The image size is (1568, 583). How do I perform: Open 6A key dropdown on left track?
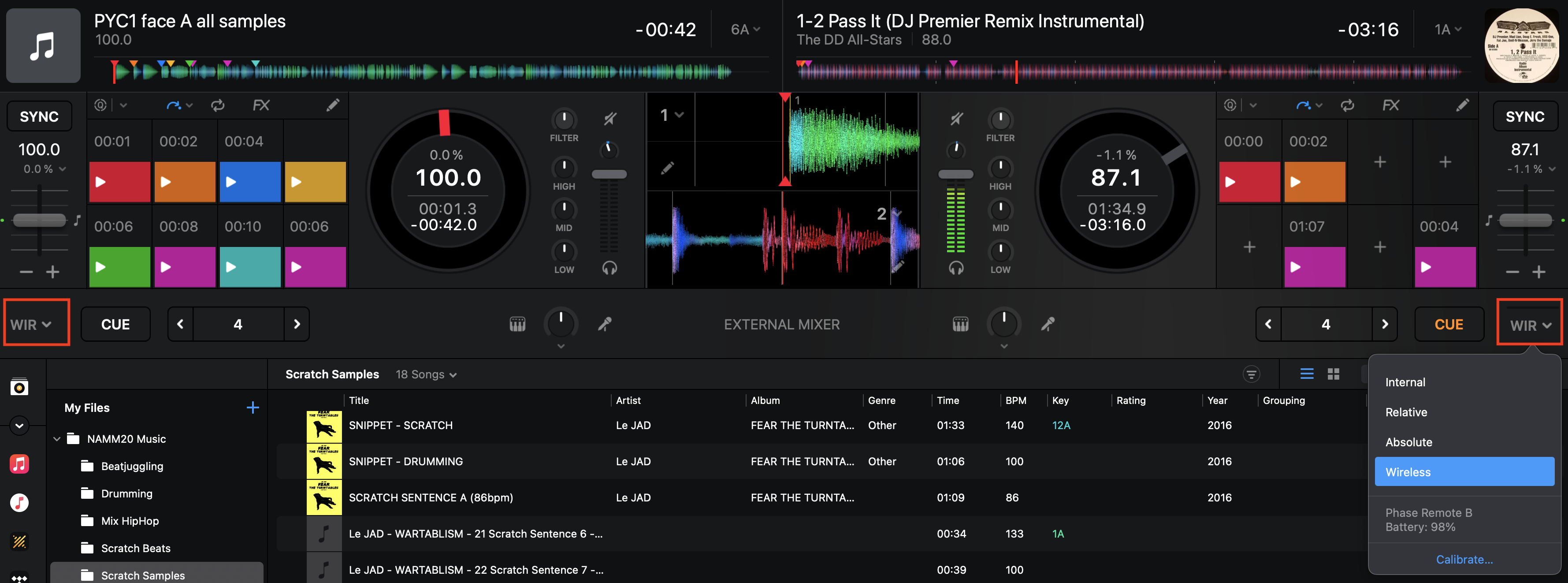pyautogui.click(x=745, y=29)
